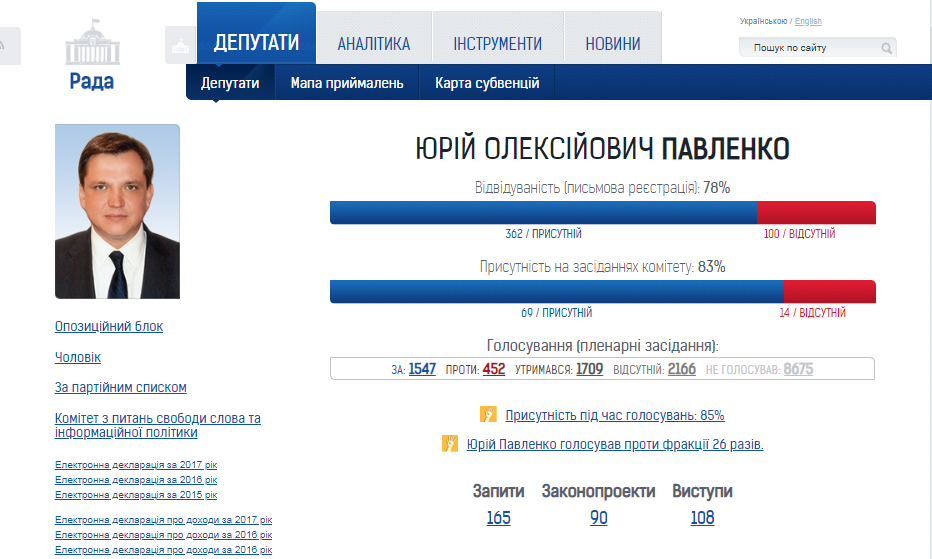Click the УТРИМАВСЯ count 1709
The height and width of the screenshot is (559, 932).
[590, 369]
